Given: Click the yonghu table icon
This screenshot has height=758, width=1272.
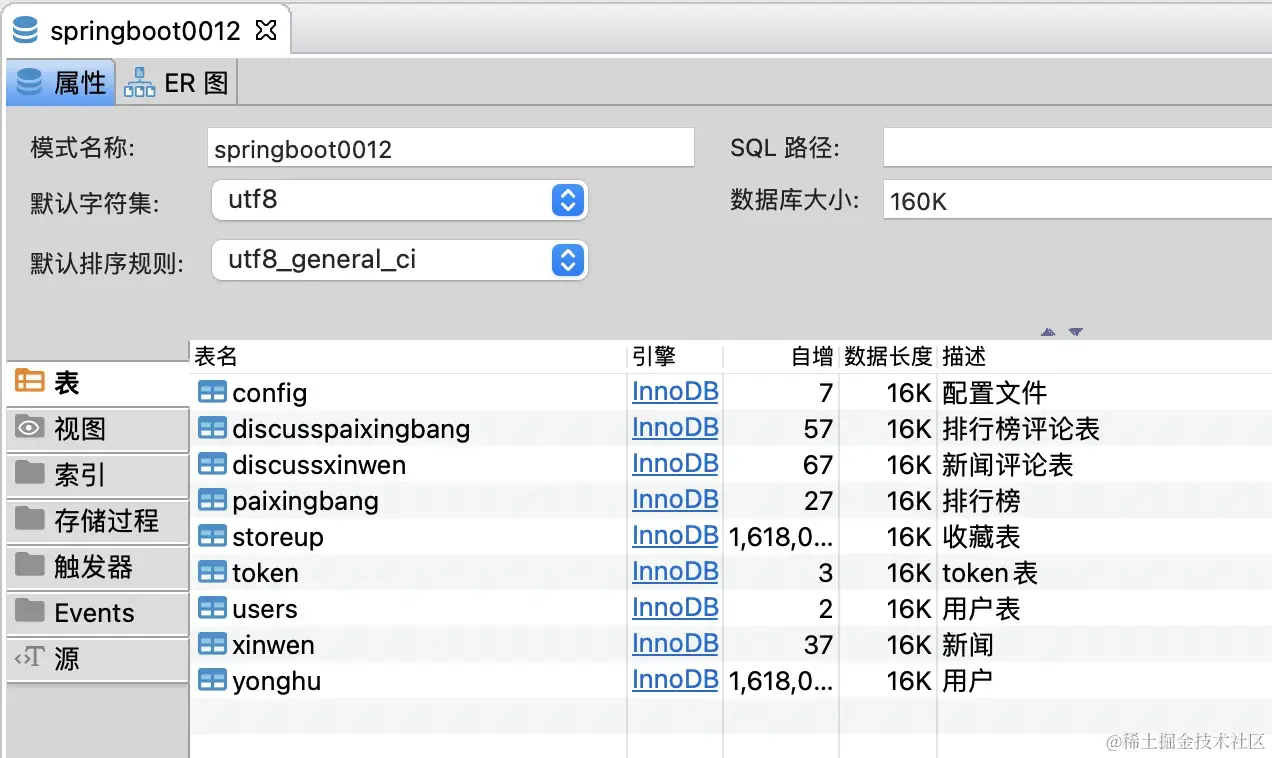Looking at the screenshot, I should (x=212, y=681).
